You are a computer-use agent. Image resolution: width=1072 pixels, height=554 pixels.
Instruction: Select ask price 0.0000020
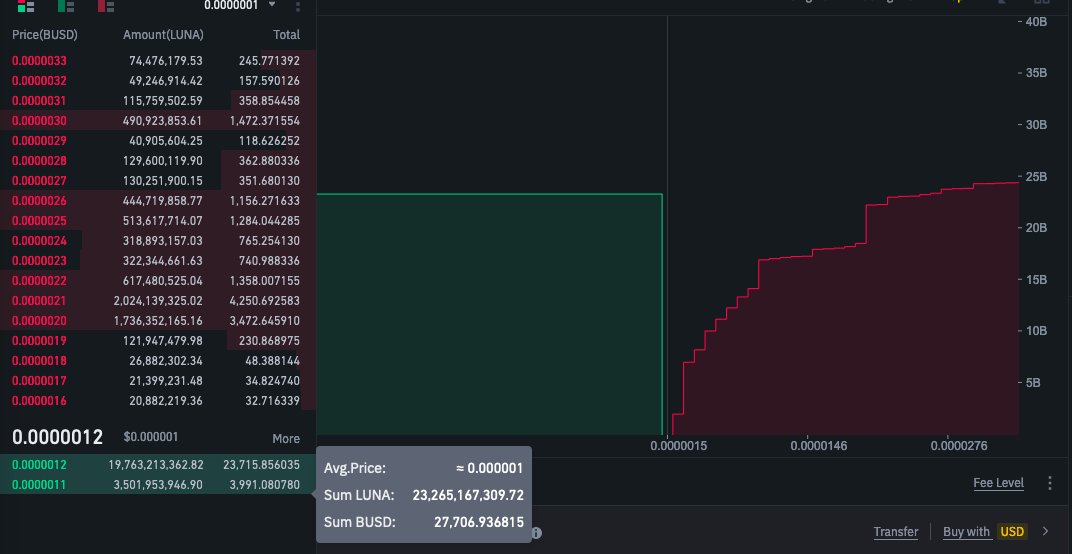39,321
